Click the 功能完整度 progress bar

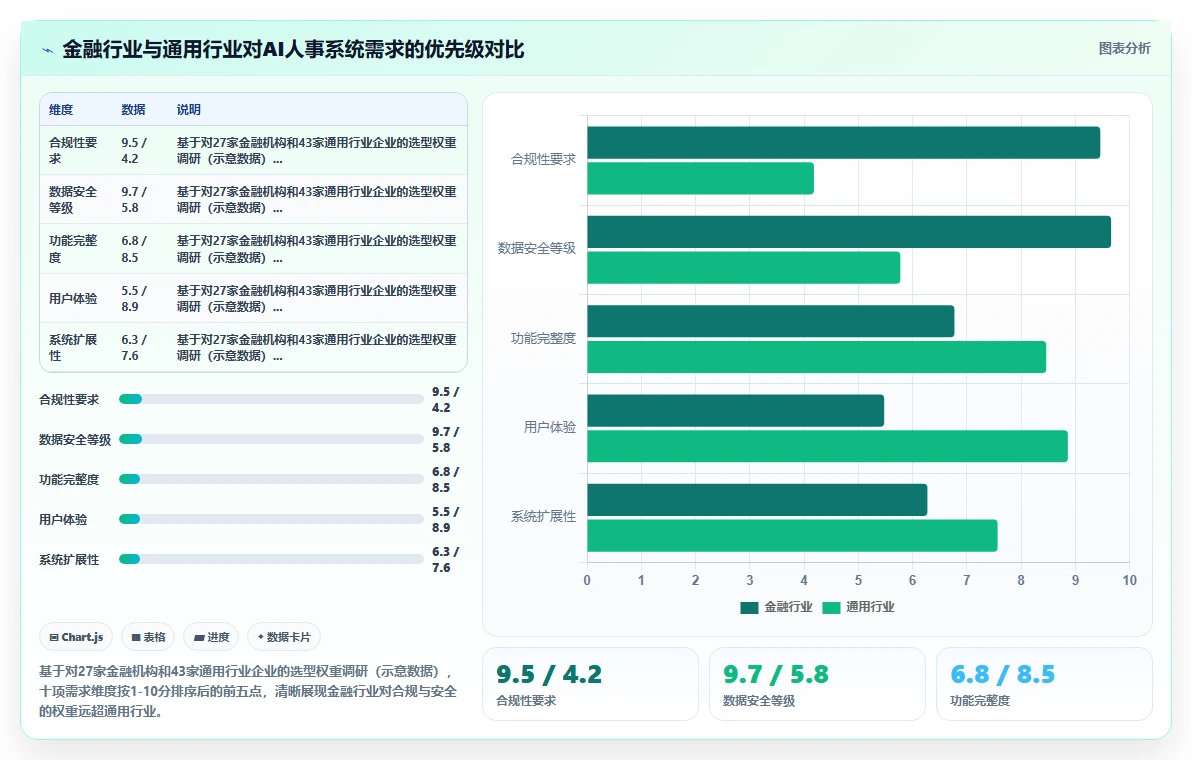tap(271, 479)
